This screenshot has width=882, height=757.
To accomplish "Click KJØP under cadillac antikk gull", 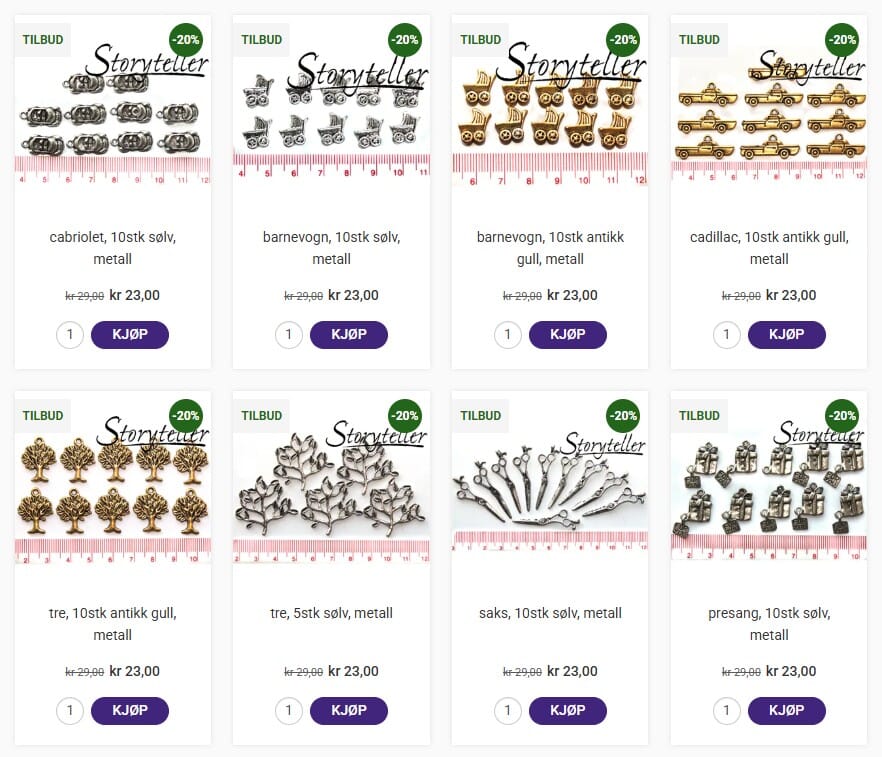I will tap(786, 335).
